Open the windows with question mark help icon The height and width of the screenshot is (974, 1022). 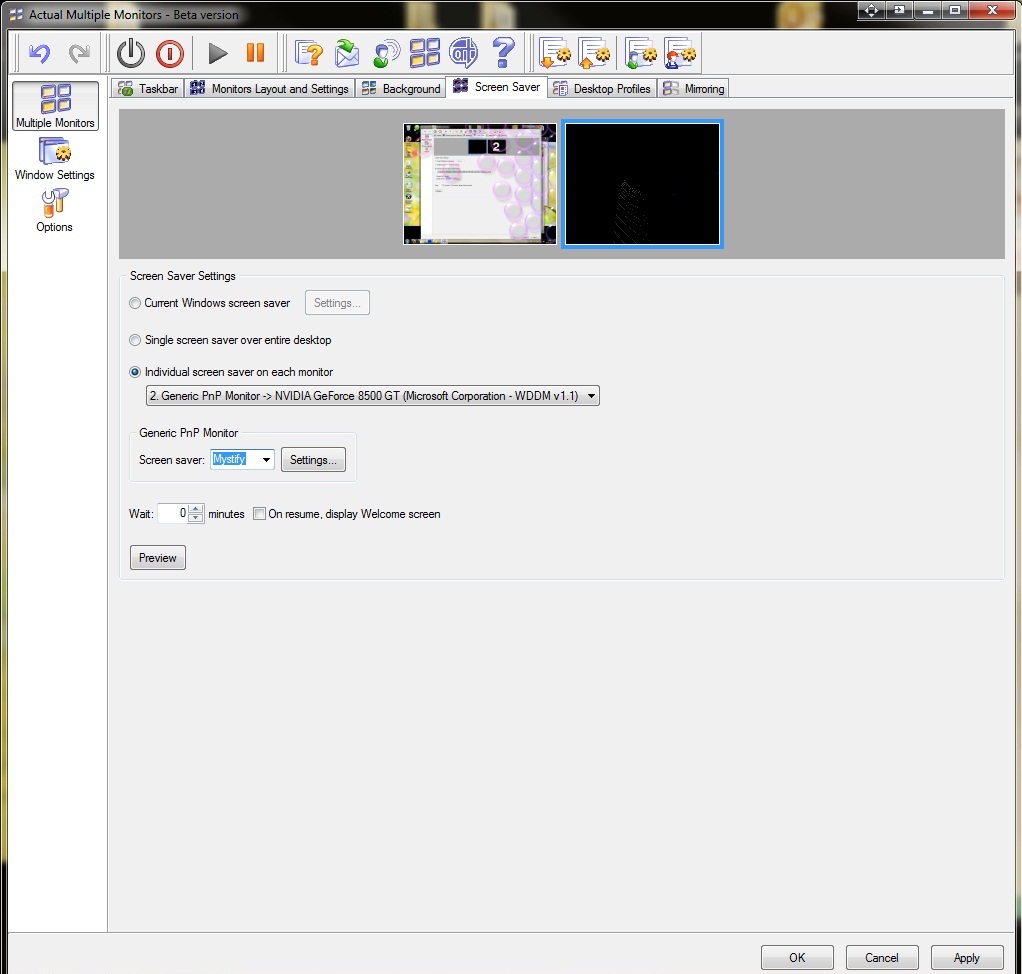point(308,53)
